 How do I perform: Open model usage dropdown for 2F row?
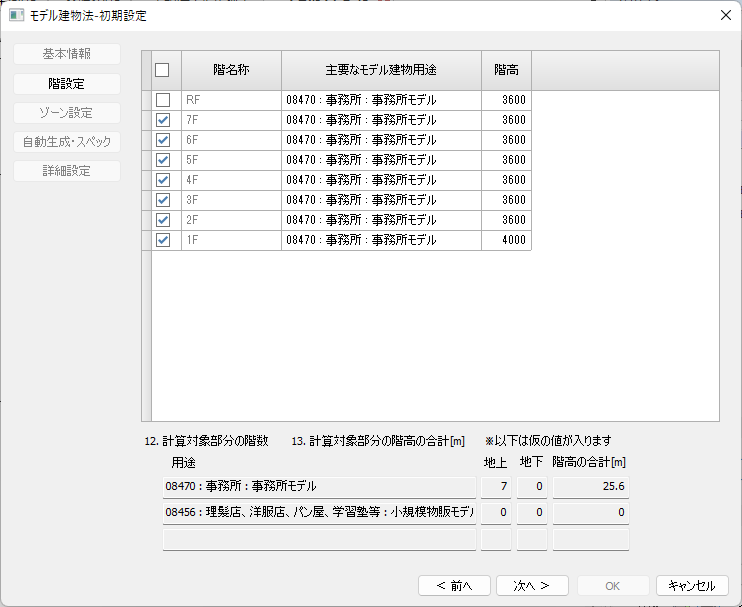click(x=381, y=220)
